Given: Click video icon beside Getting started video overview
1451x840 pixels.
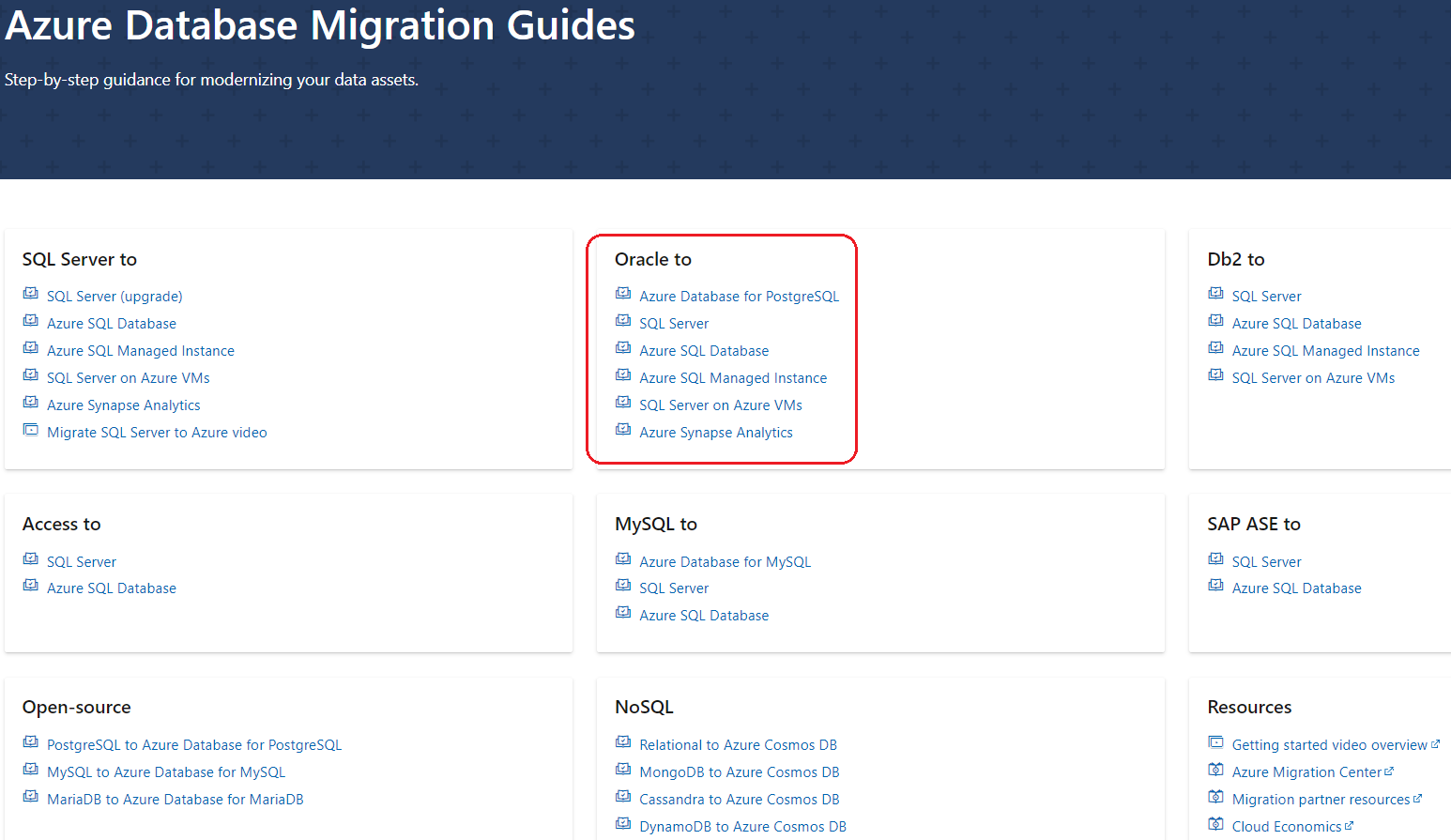Looking at the screenshot, I should click(1216, 742).
